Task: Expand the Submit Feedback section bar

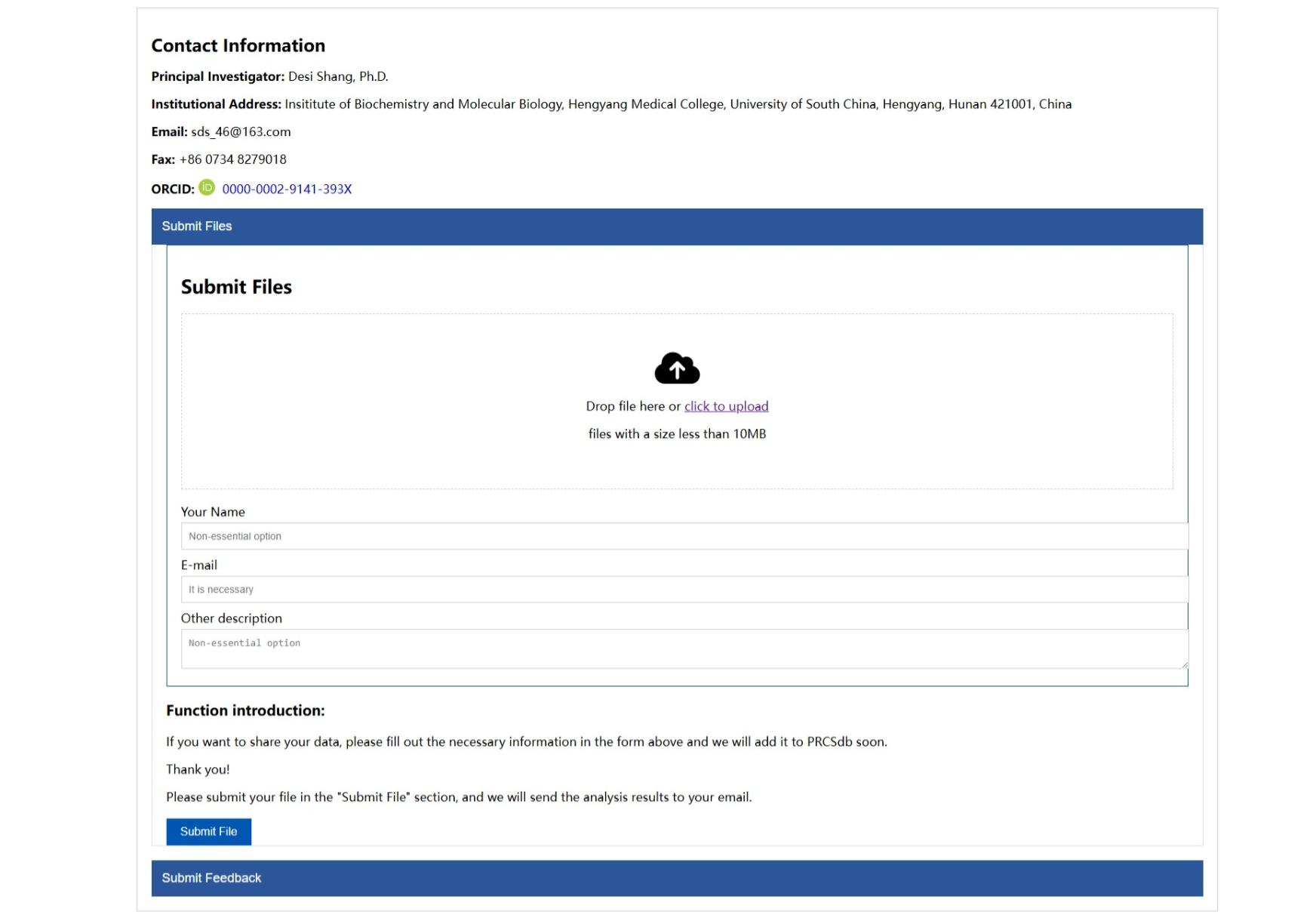Action: pos(676,878)
